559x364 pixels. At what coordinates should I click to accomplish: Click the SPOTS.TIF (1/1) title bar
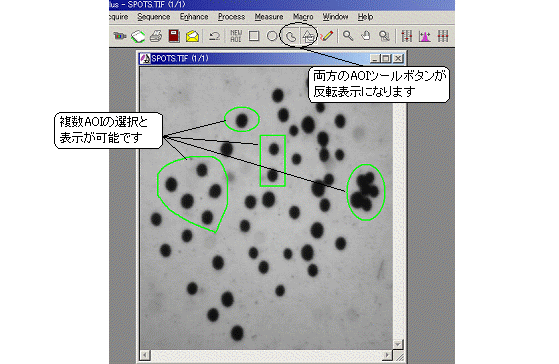coord(272,58)
